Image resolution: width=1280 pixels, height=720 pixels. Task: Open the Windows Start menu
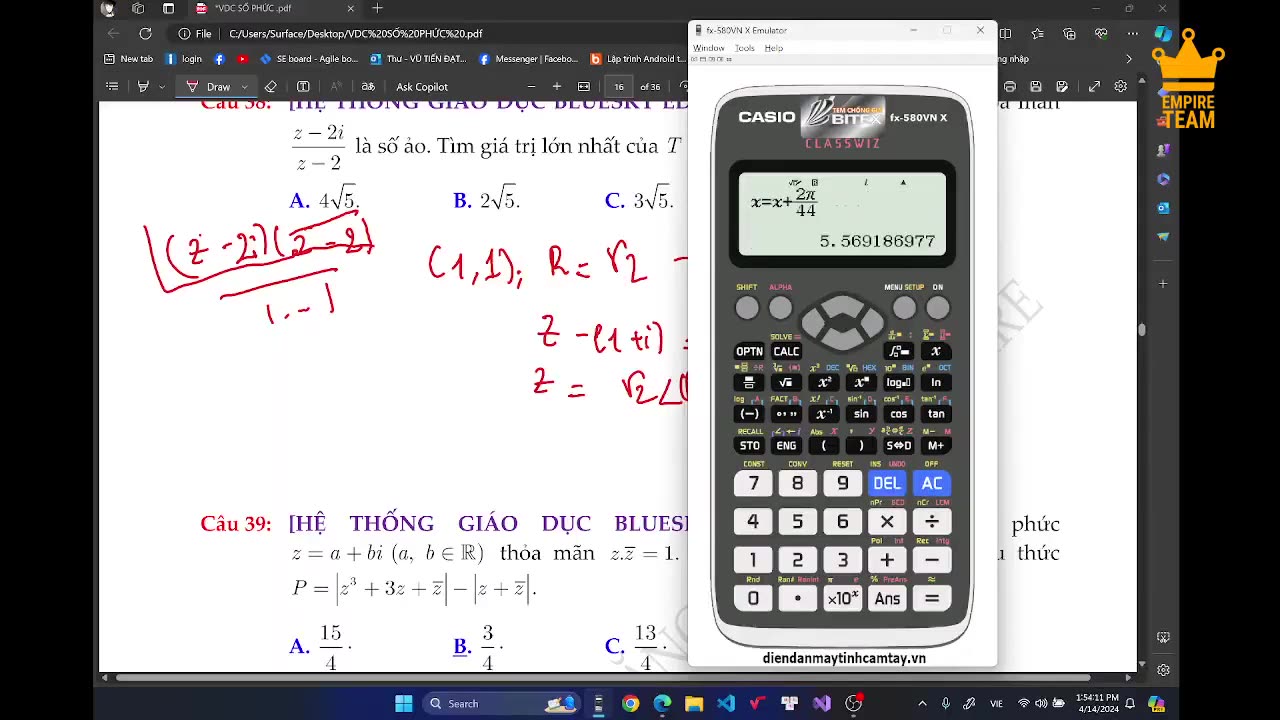coord(403,703)
